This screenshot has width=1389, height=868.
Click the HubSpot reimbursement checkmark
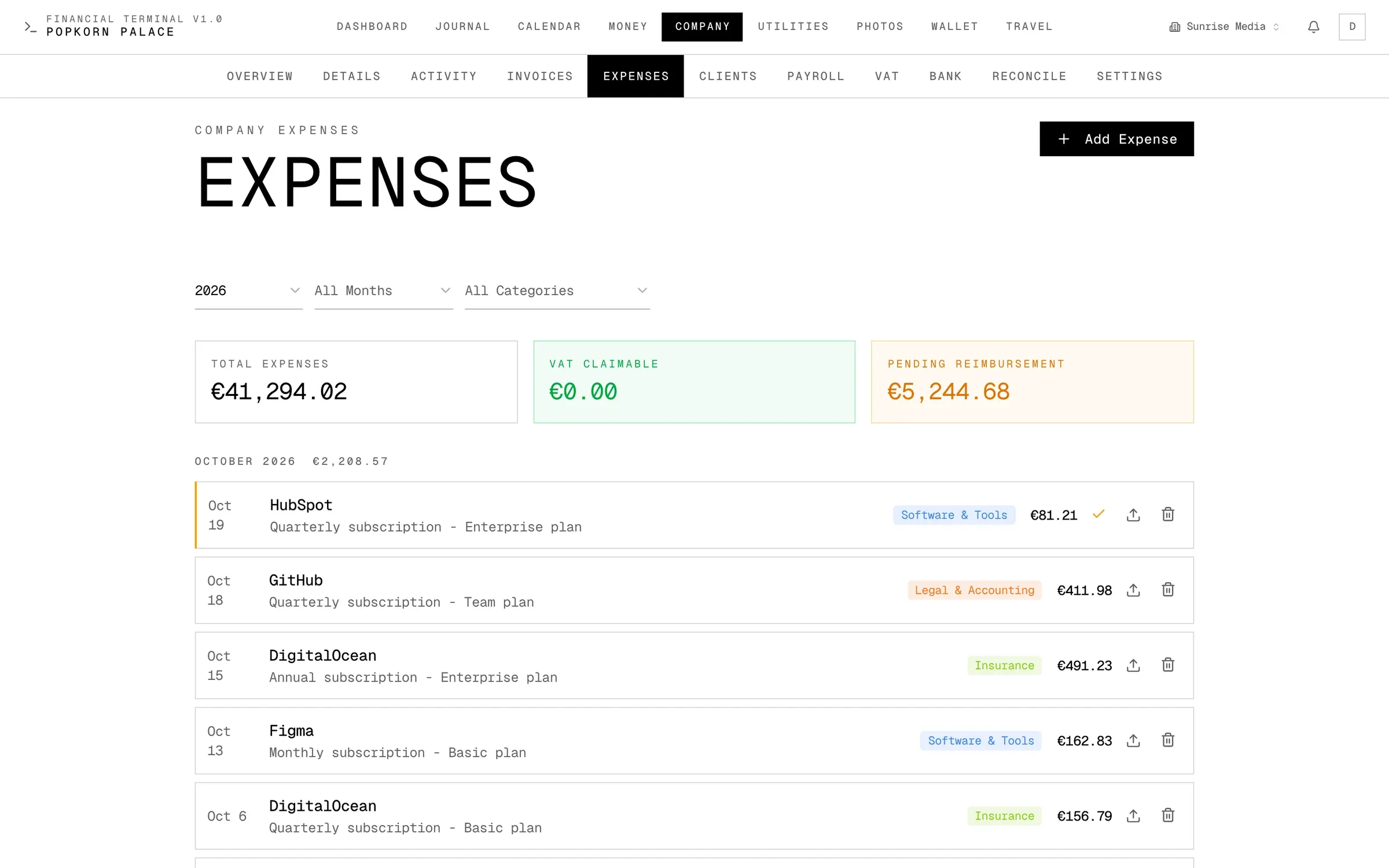(x=1098, y=514)
